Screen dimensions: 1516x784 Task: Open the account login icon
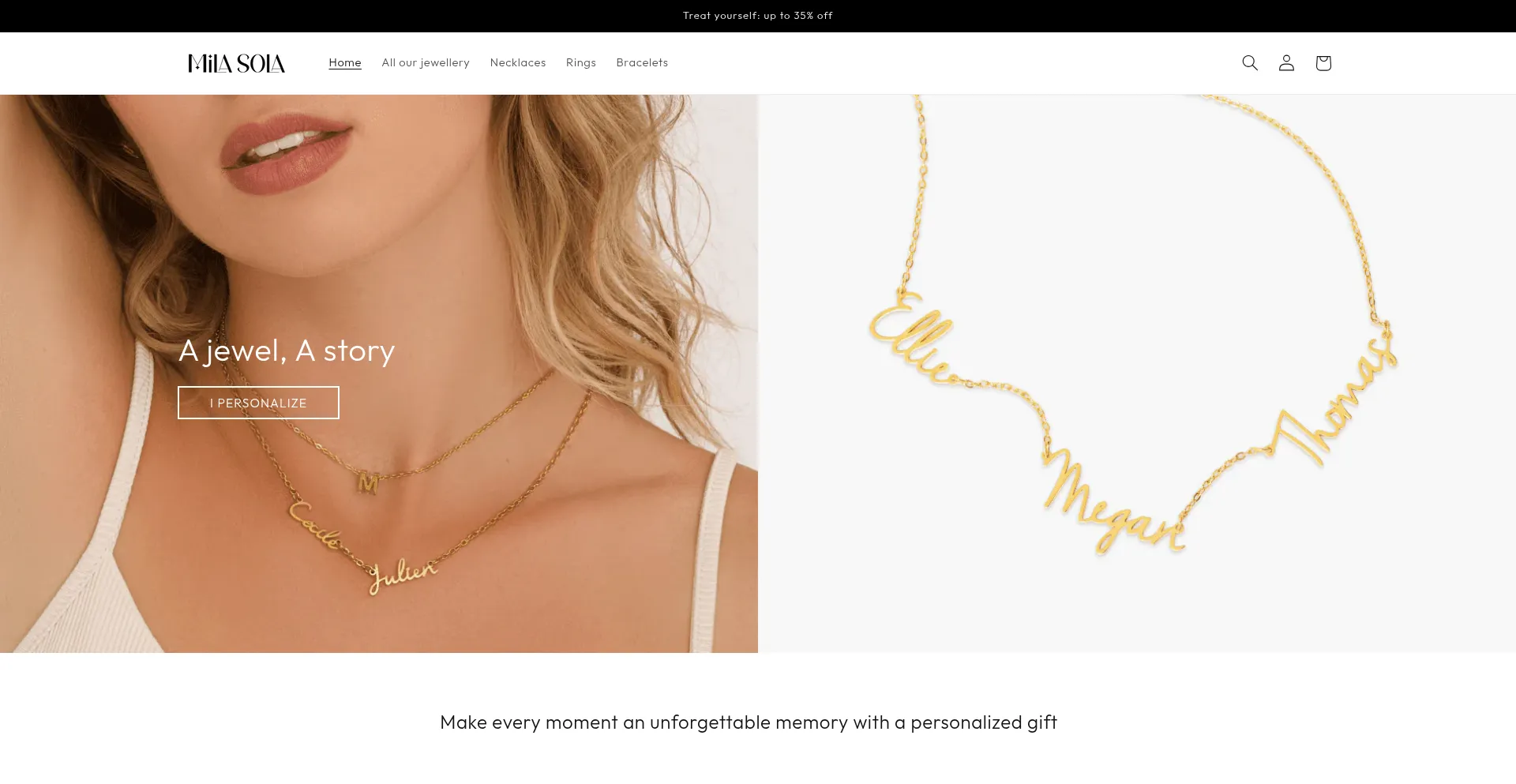click(1286, 63)
